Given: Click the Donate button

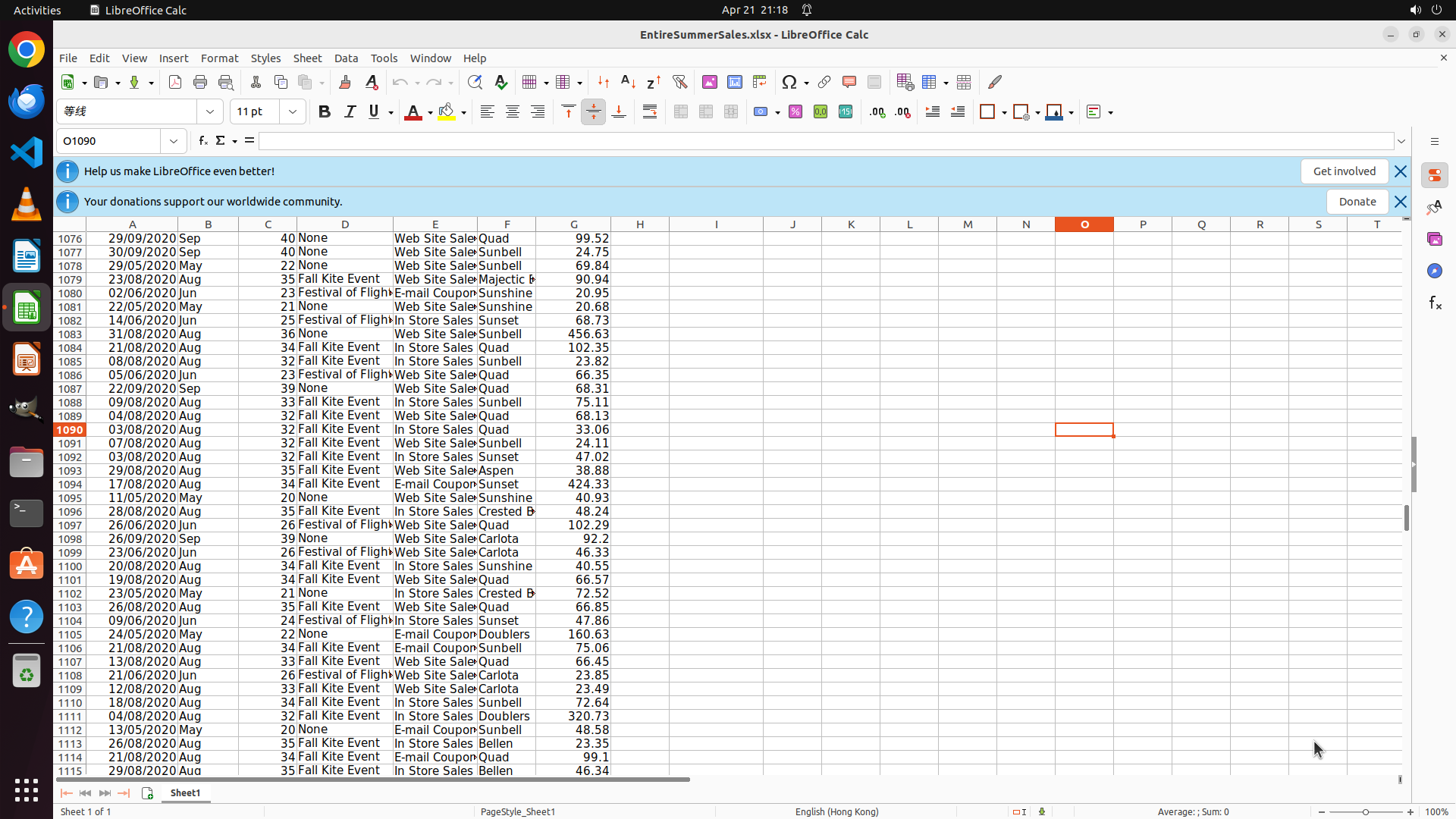Looking at the screenshot, I should pos(1357,202).
